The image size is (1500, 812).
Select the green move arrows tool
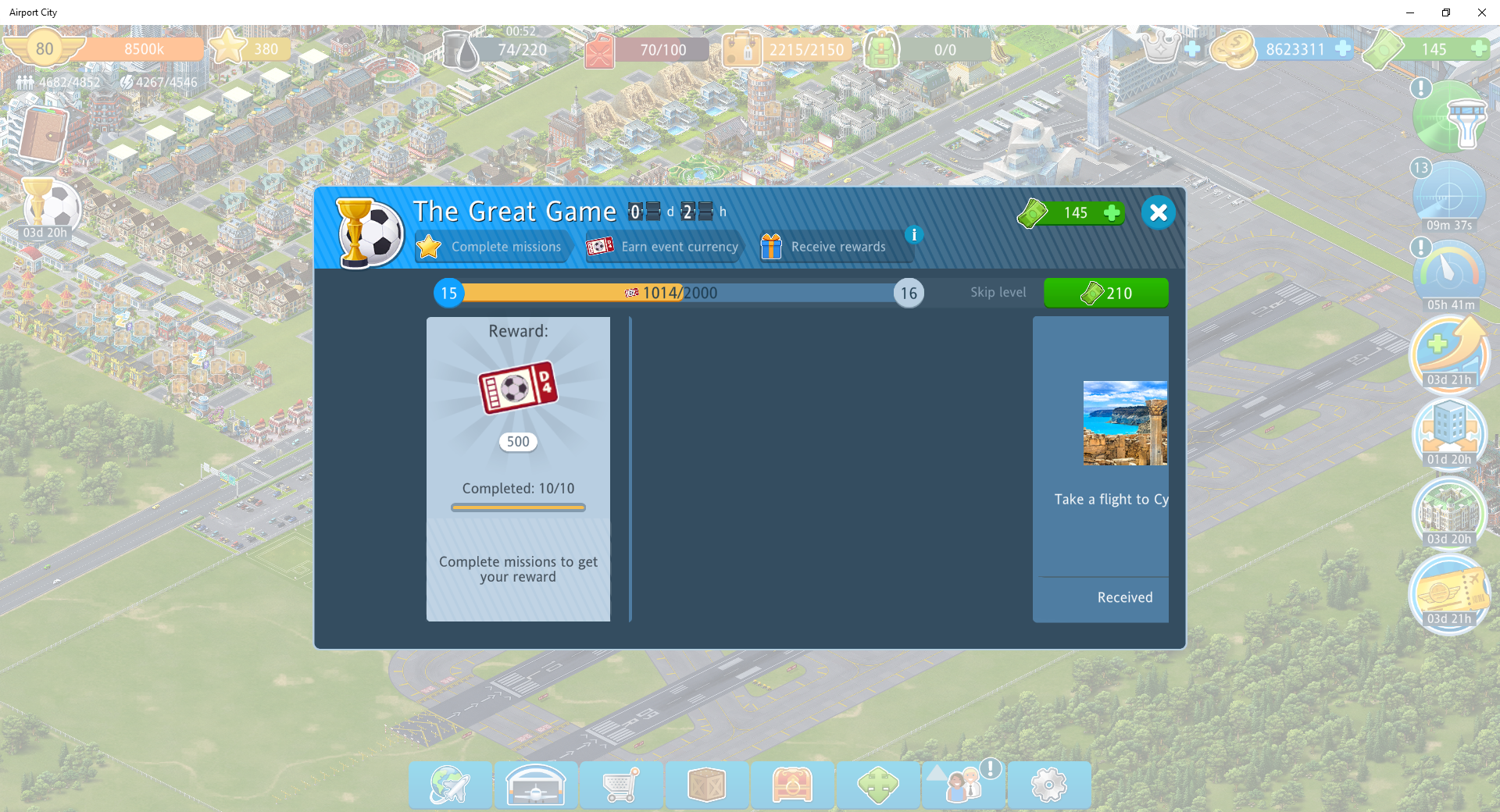878,785
